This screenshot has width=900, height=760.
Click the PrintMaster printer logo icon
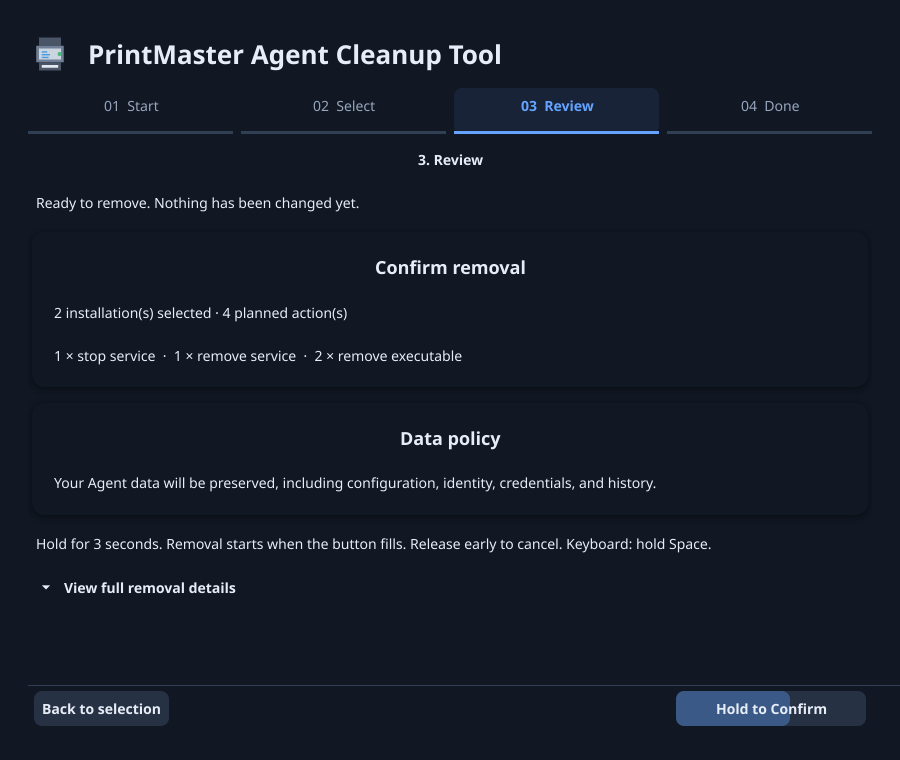[50, 55]
